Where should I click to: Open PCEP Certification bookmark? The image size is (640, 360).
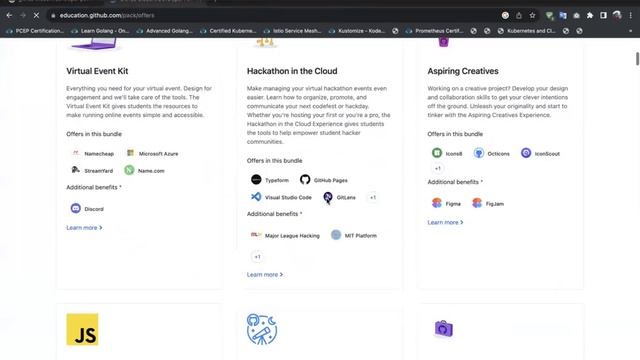tap(35, 31)
